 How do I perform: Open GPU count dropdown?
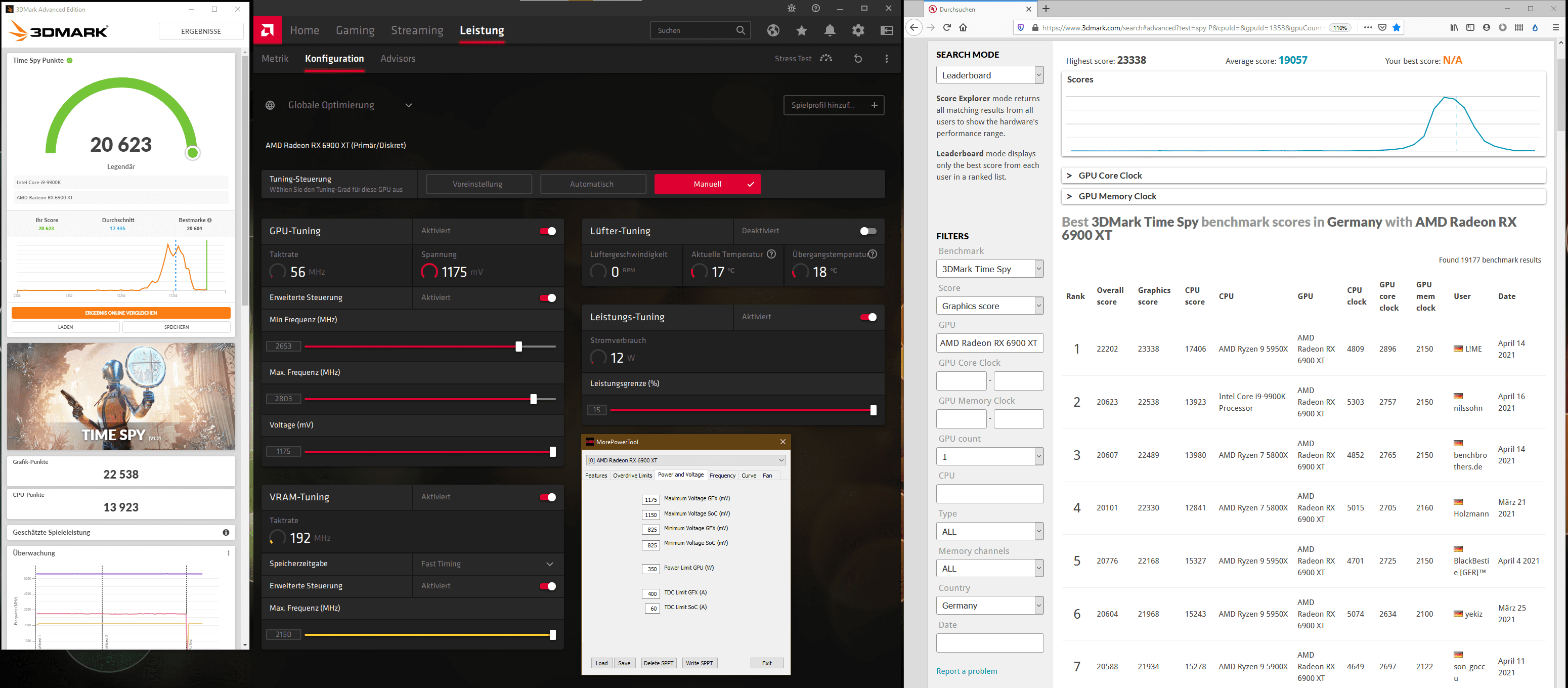990,457
